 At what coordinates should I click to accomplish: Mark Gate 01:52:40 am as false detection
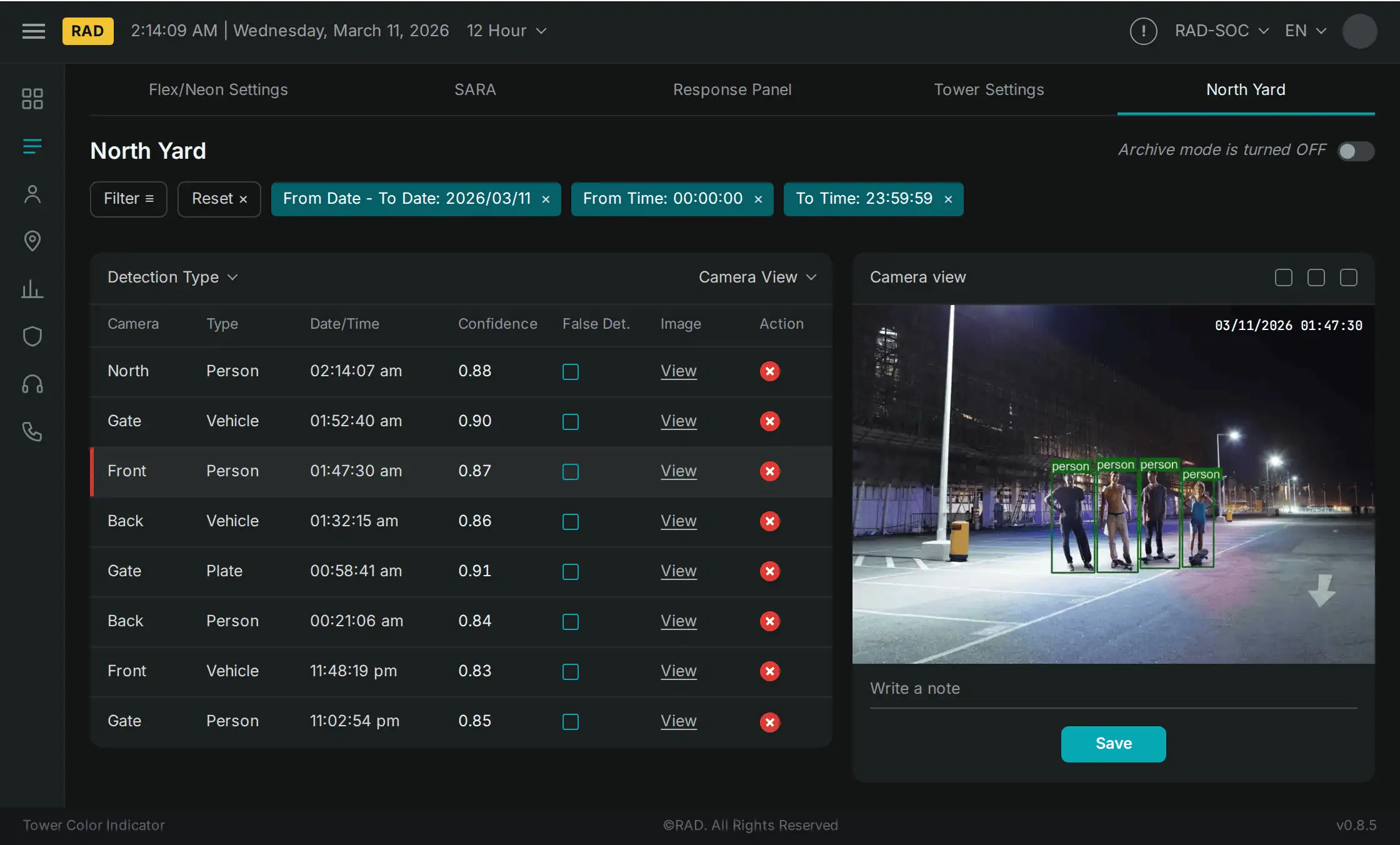point(571,422)
